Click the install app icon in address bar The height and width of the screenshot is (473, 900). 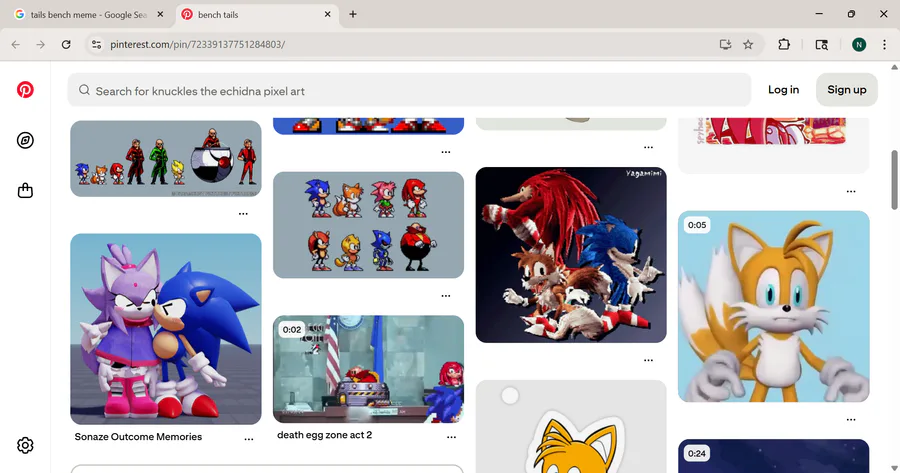pyautogui.click(x=725, y=44)
